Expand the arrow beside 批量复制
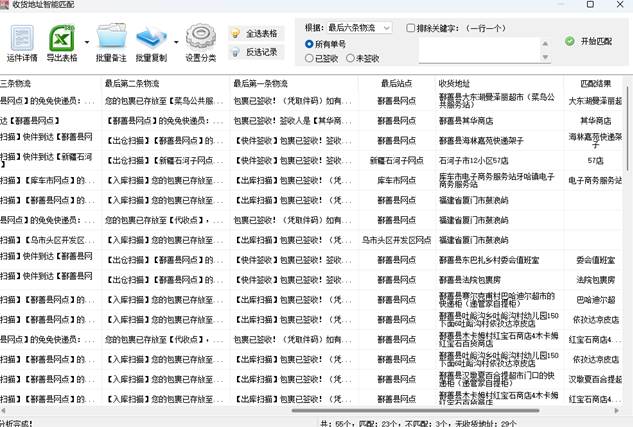The height and width of the screenshot is (427, 633). (x=176, y=42)
